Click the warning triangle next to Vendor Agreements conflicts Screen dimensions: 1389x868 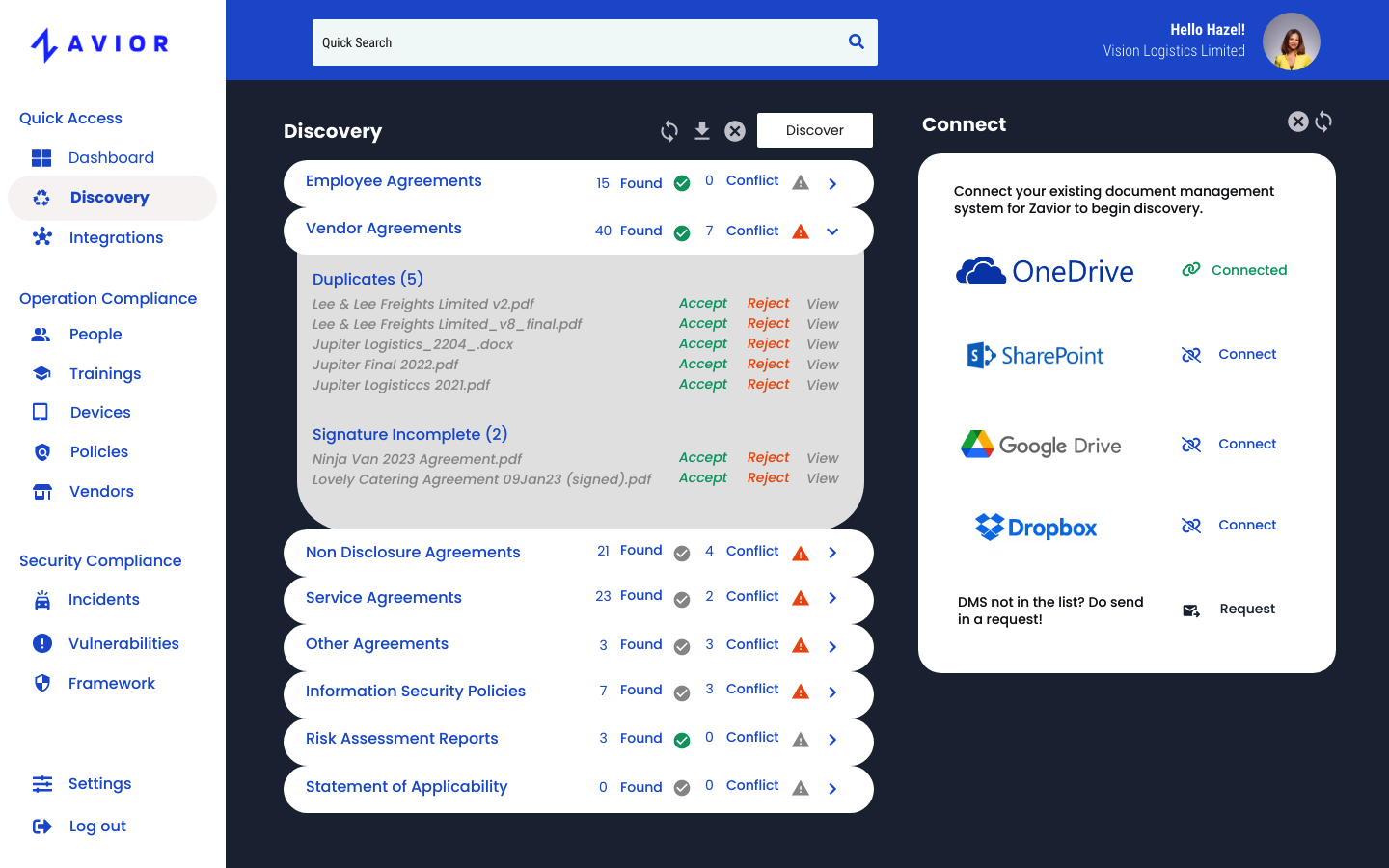[800, 231]
